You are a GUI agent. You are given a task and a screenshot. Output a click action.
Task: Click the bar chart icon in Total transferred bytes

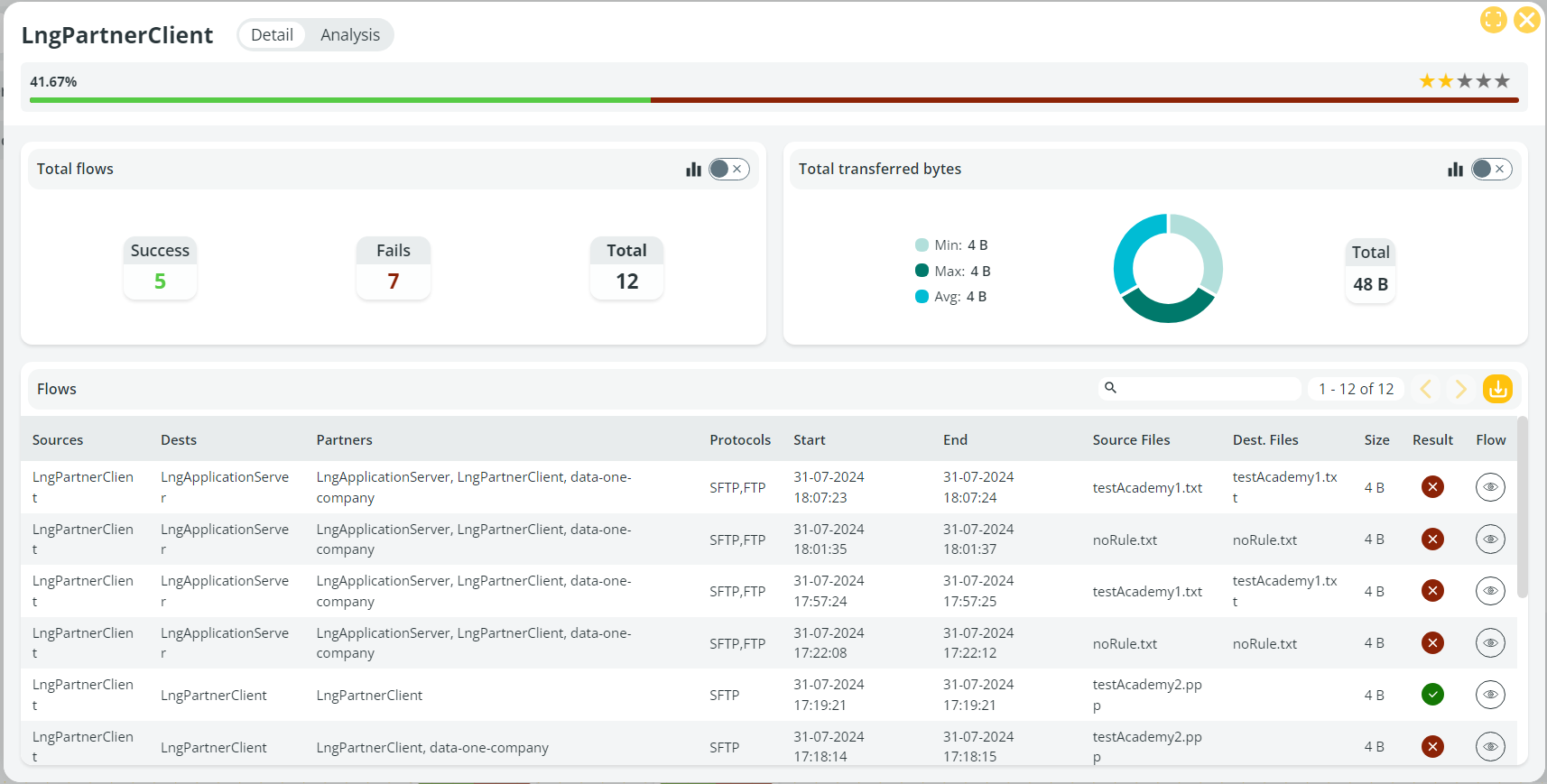click(x=1455, y=170)
